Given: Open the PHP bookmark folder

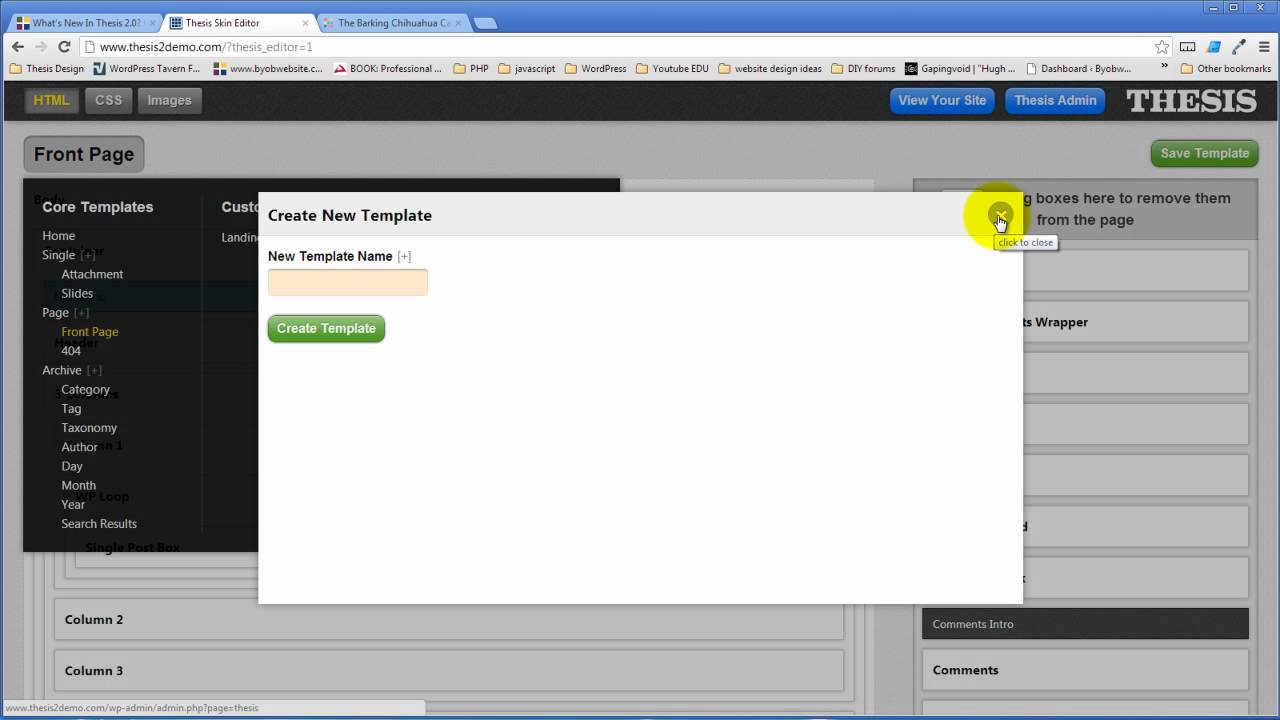Looking at the screenshot, I should [x=471, y=69].
